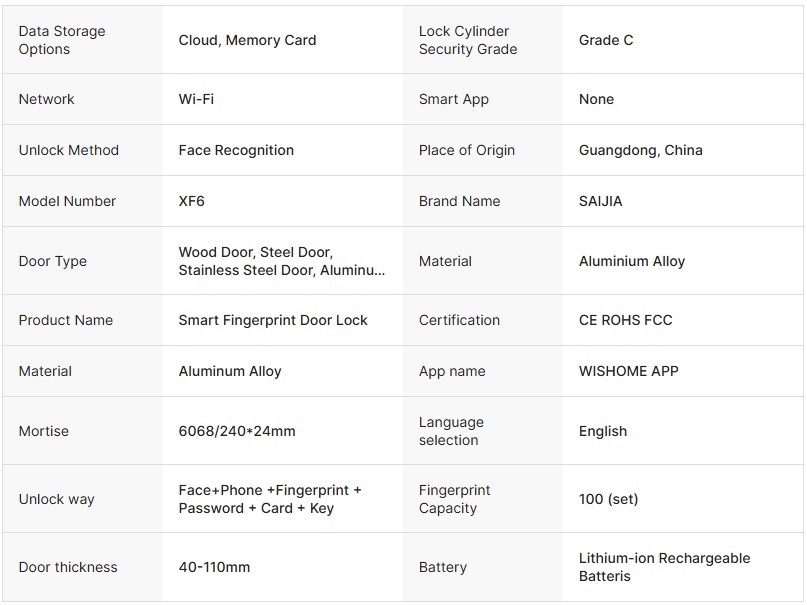
Task: Select the 'CE ROHS FCC' certification value
Action: coord(625,320)
